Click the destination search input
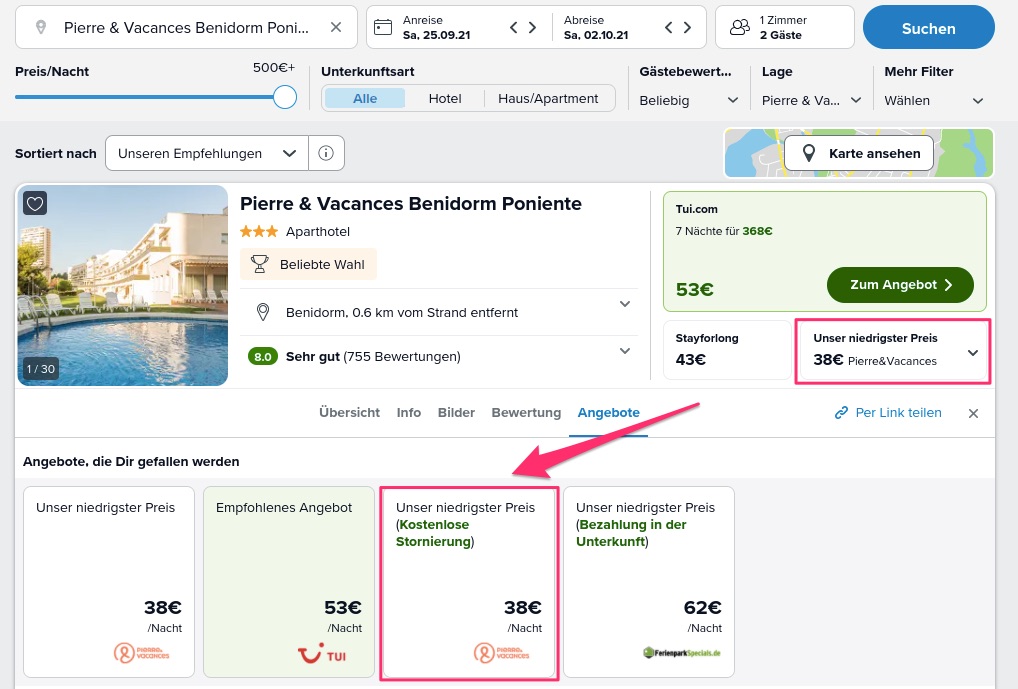 [x=186, y=27]
